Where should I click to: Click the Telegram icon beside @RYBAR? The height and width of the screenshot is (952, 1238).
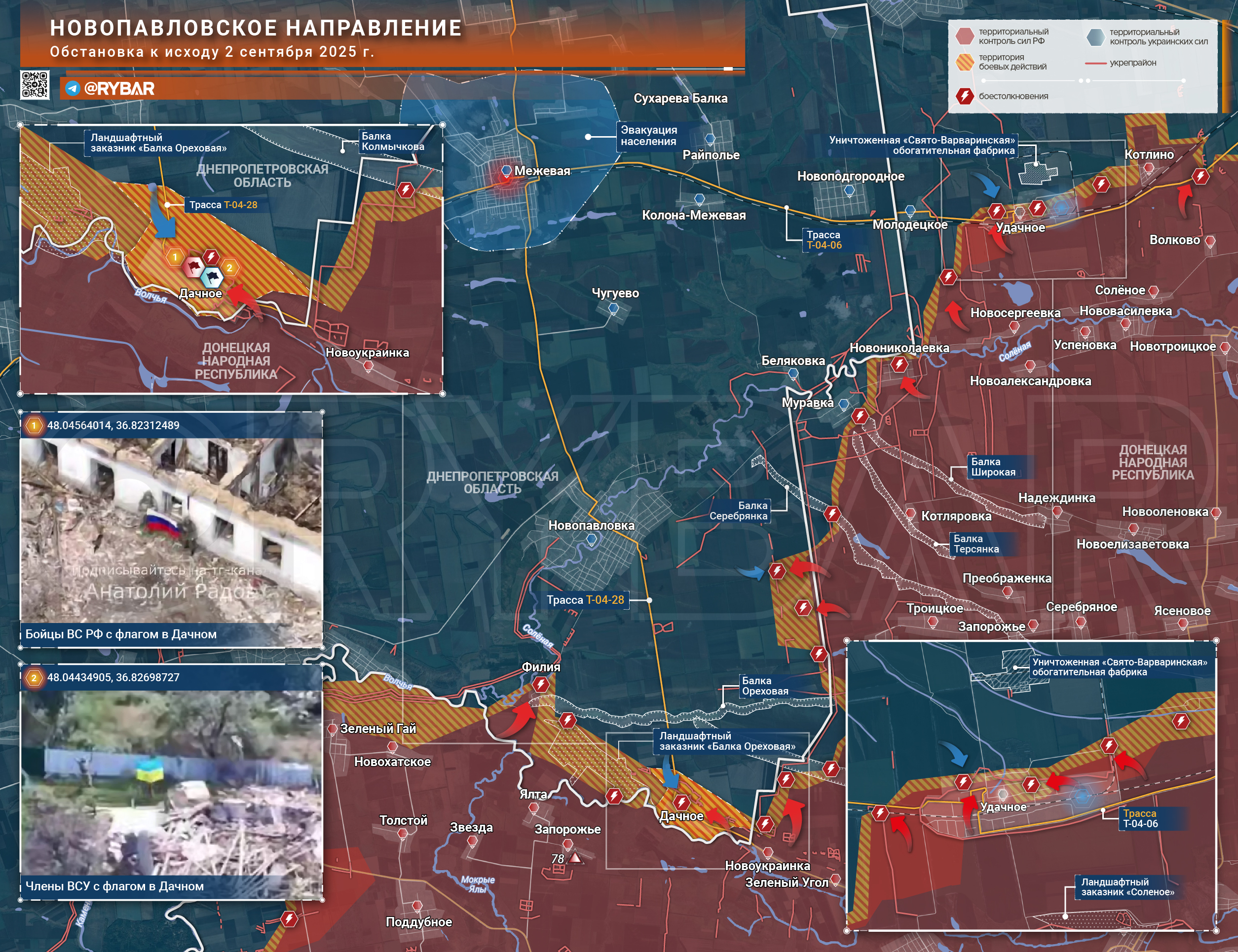(72, 88)
